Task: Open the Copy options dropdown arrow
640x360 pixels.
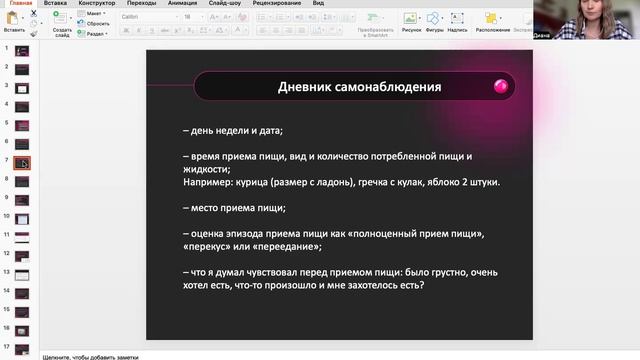Action: click(x=41, y=23)
